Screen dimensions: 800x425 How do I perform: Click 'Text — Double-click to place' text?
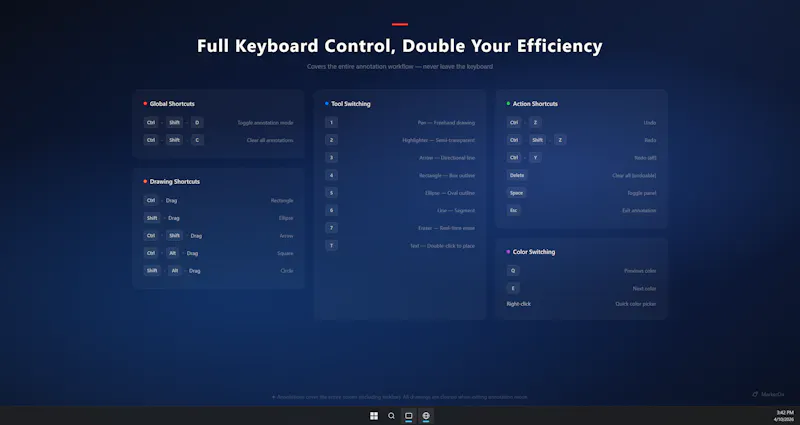[442, 246]
